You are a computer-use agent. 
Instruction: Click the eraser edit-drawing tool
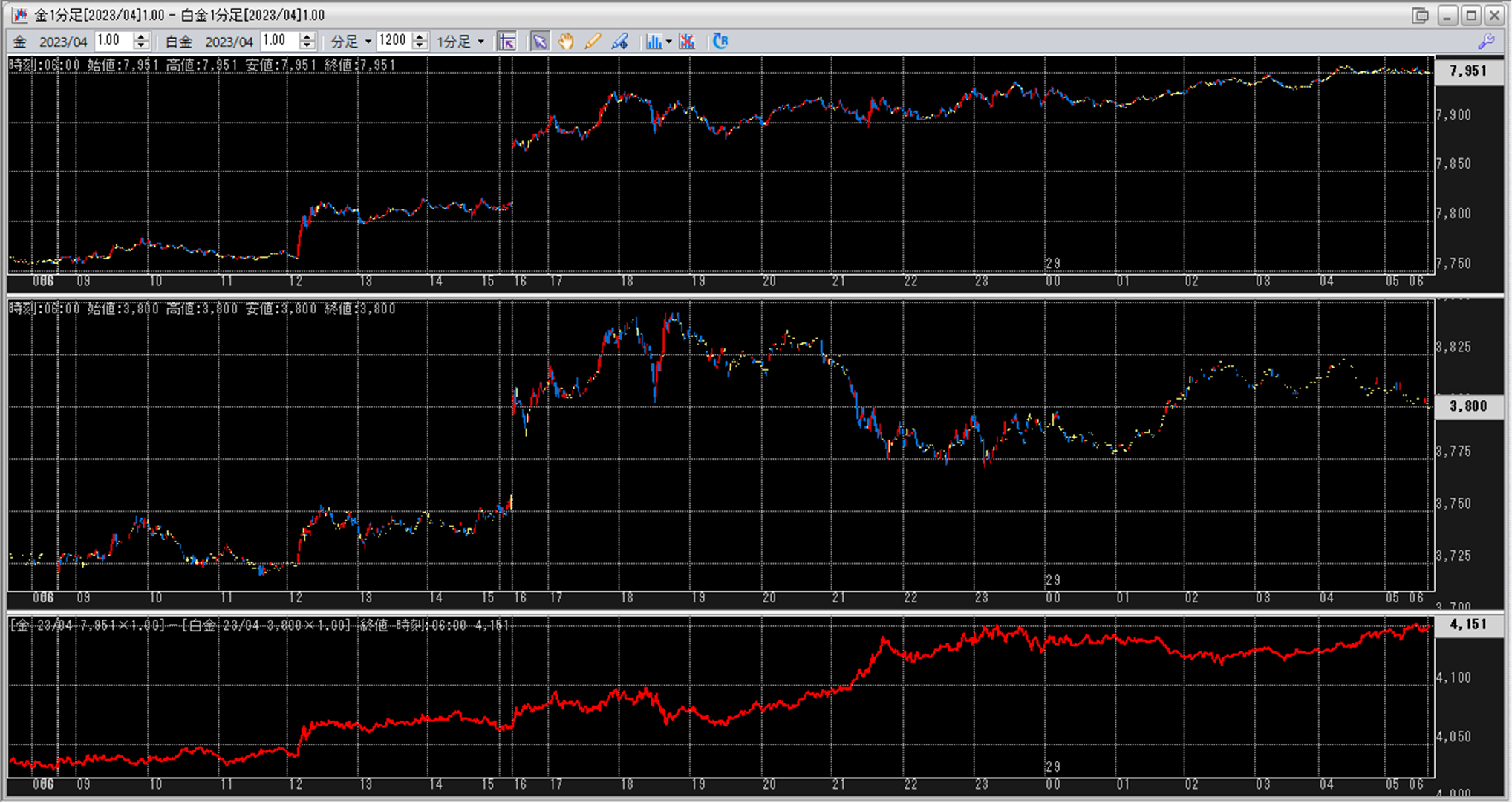tap(619, 42)
